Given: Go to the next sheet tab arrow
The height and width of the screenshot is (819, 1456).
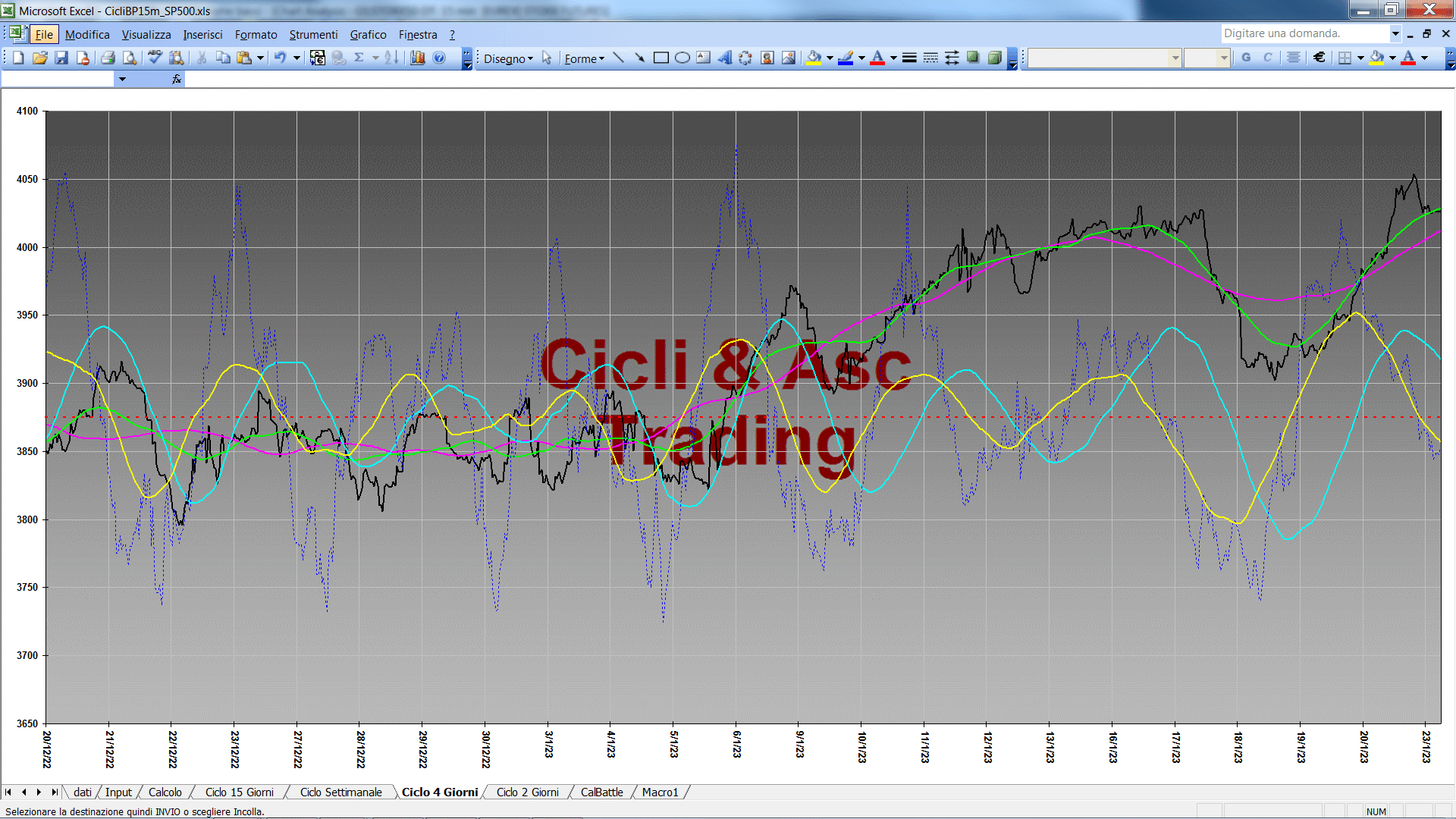Looking at the screenshot, I should [x=39, y=792].
